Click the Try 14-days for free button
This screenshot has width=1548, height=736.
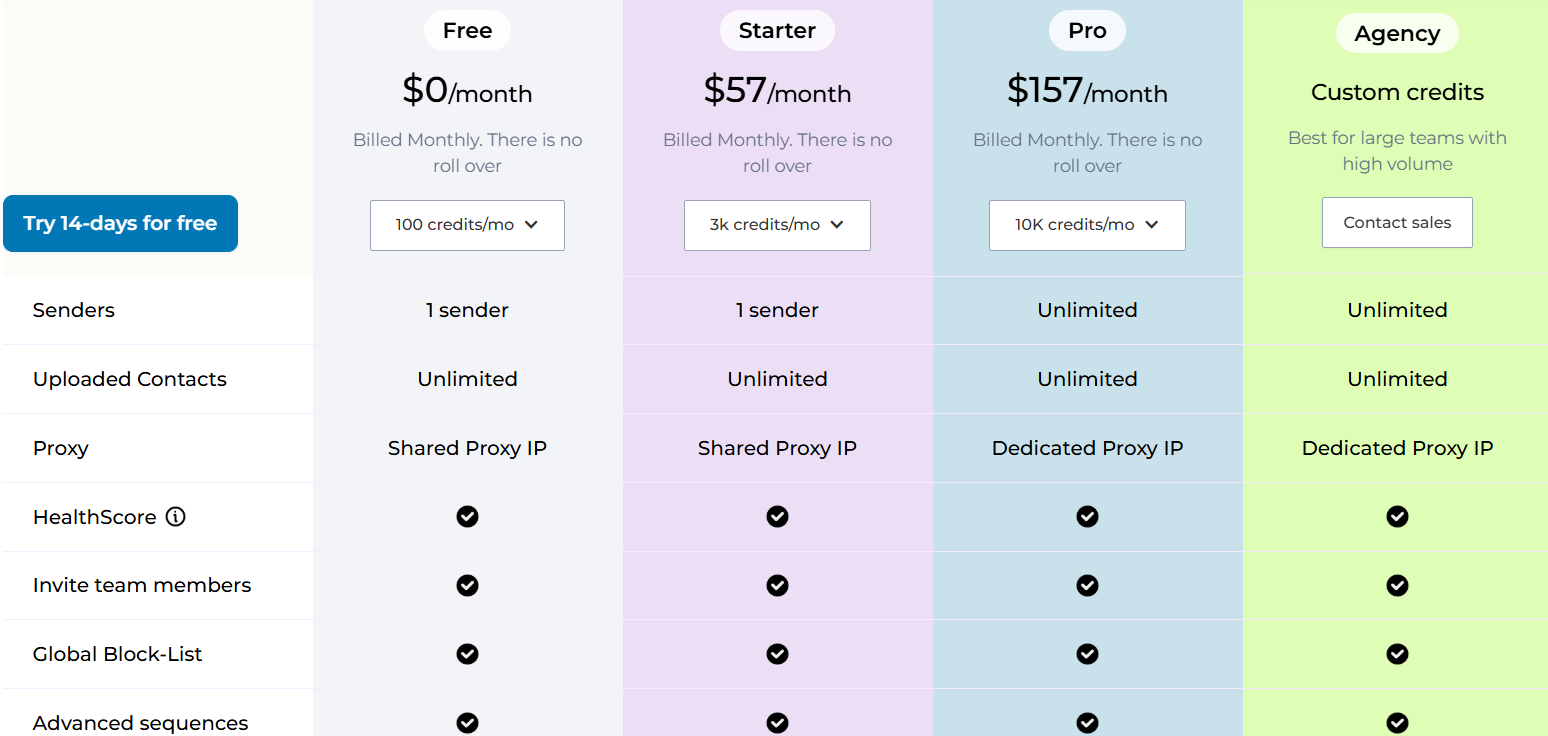pyautogui.click(x=120, y=223)
